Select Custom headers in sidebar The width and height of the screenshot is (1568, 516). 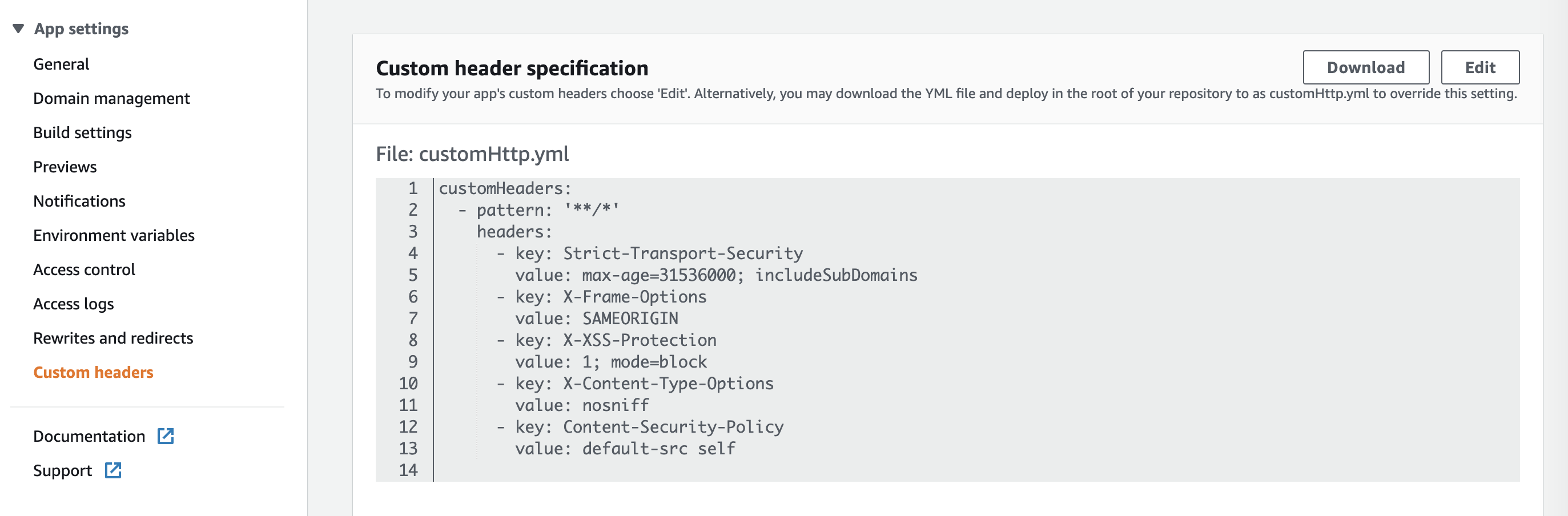(x=93, y=372)
